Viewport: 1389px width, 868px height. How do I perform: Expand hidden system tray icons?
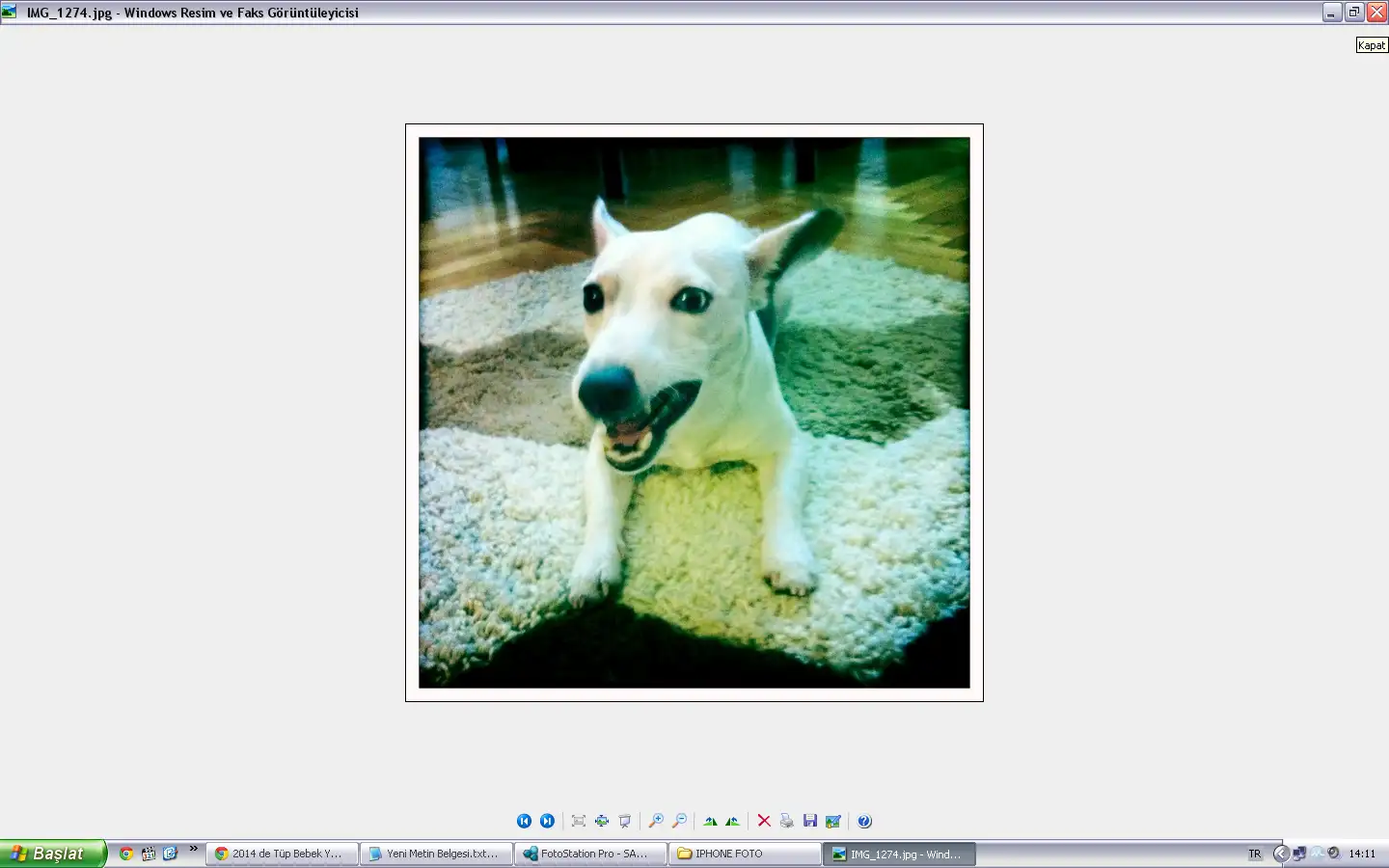pos(1281,854)
